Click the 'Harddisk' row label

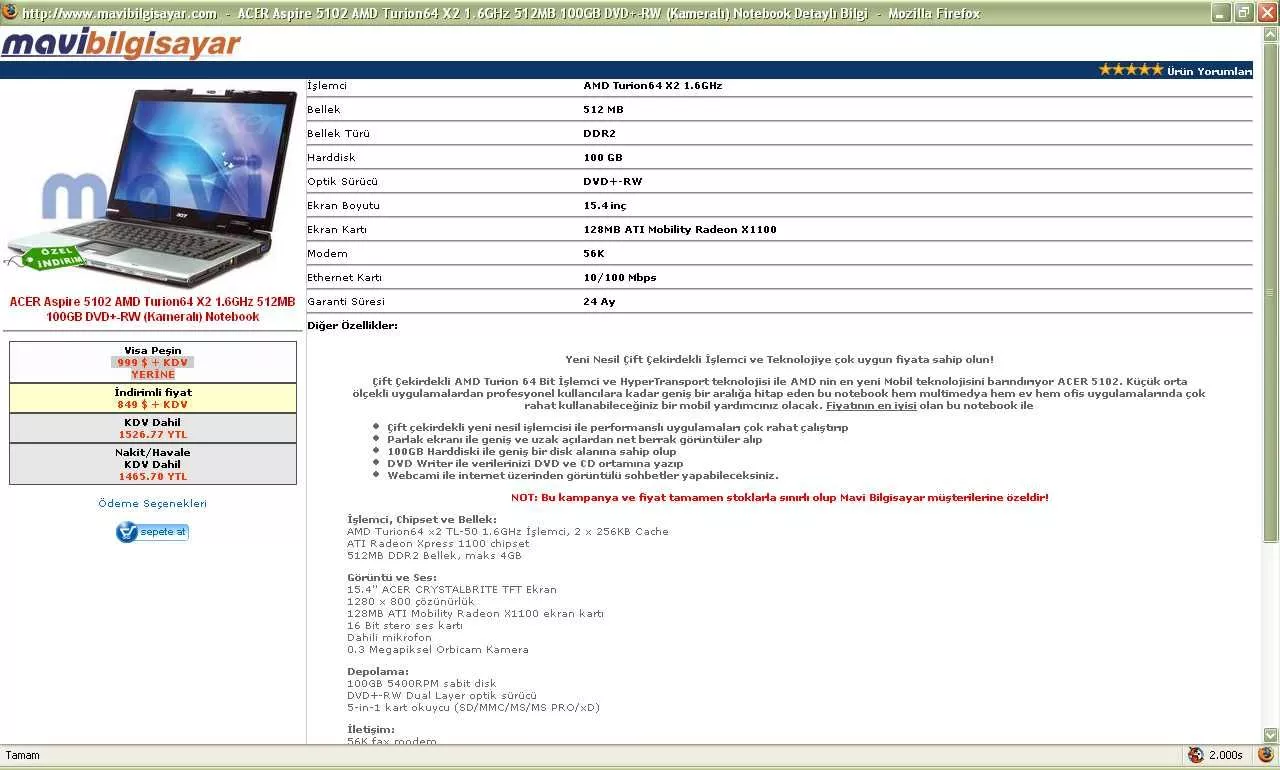point(331,157)
